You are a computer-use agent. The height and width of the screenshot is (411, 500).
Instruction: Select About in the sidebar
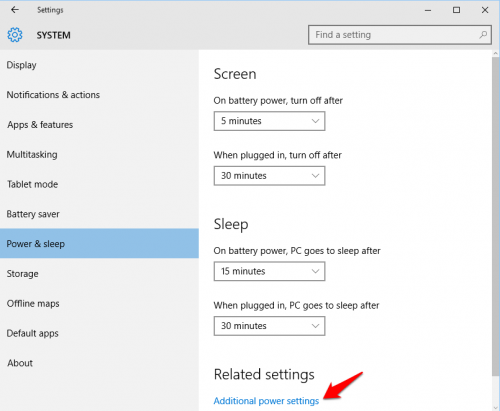(99, 363)
